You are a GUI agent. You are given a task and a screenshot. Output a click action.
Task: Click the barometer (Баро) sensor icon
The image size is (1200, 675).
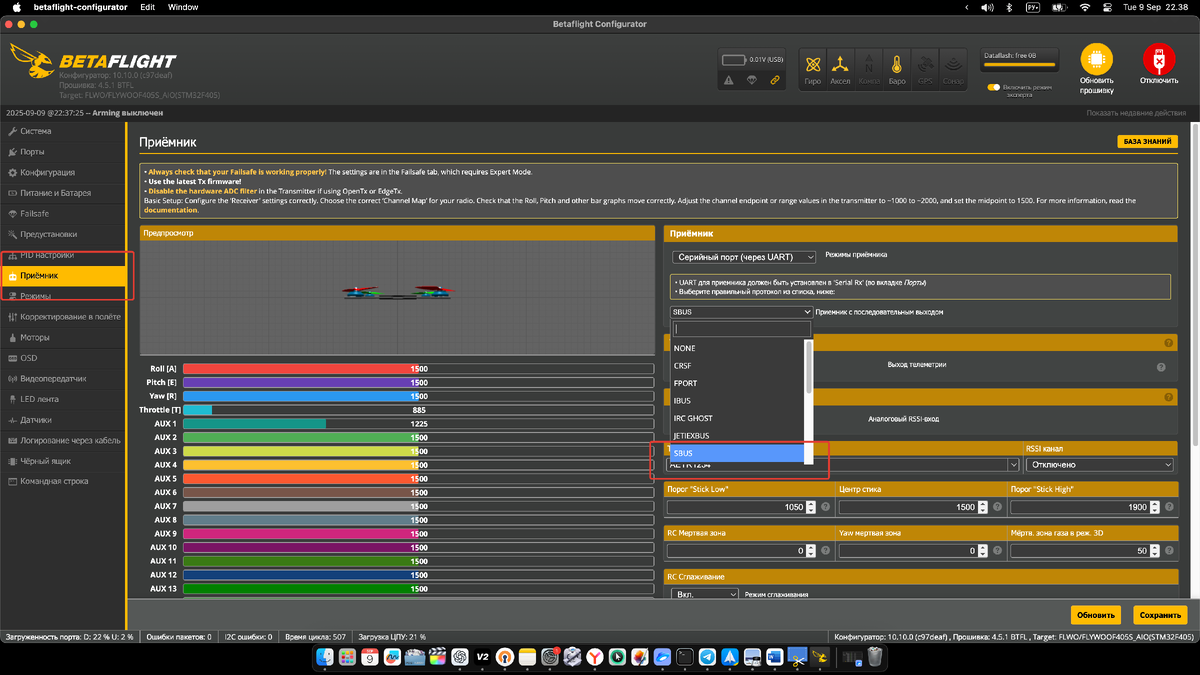click(897, 67)
